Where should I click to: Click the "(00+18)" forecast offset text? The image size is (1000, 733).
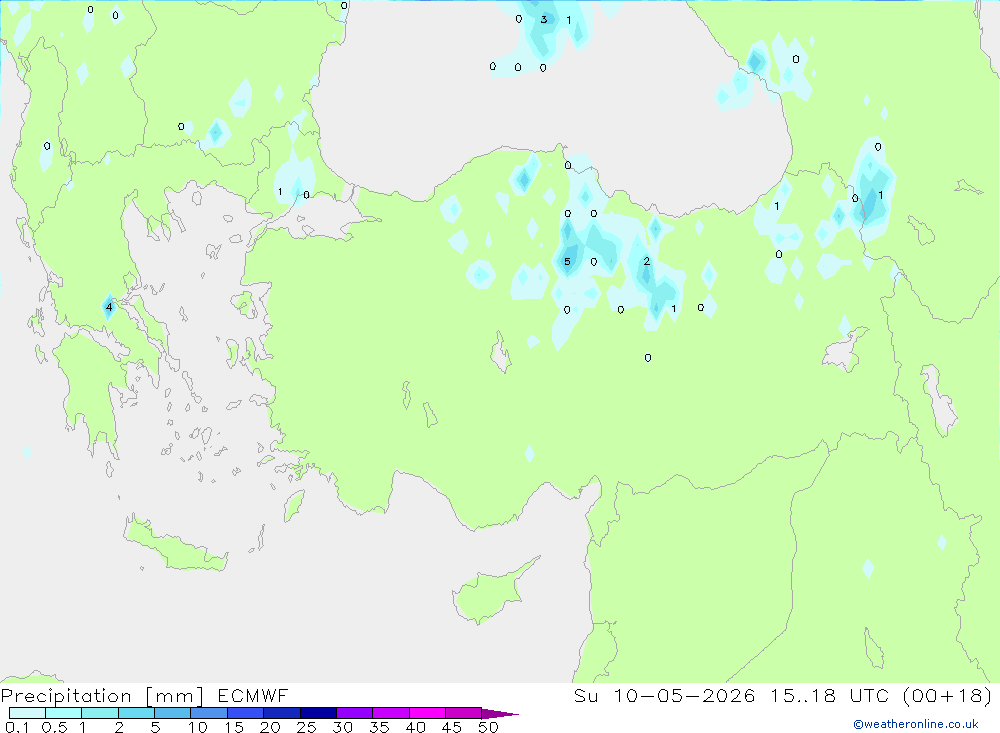[947, 695]
